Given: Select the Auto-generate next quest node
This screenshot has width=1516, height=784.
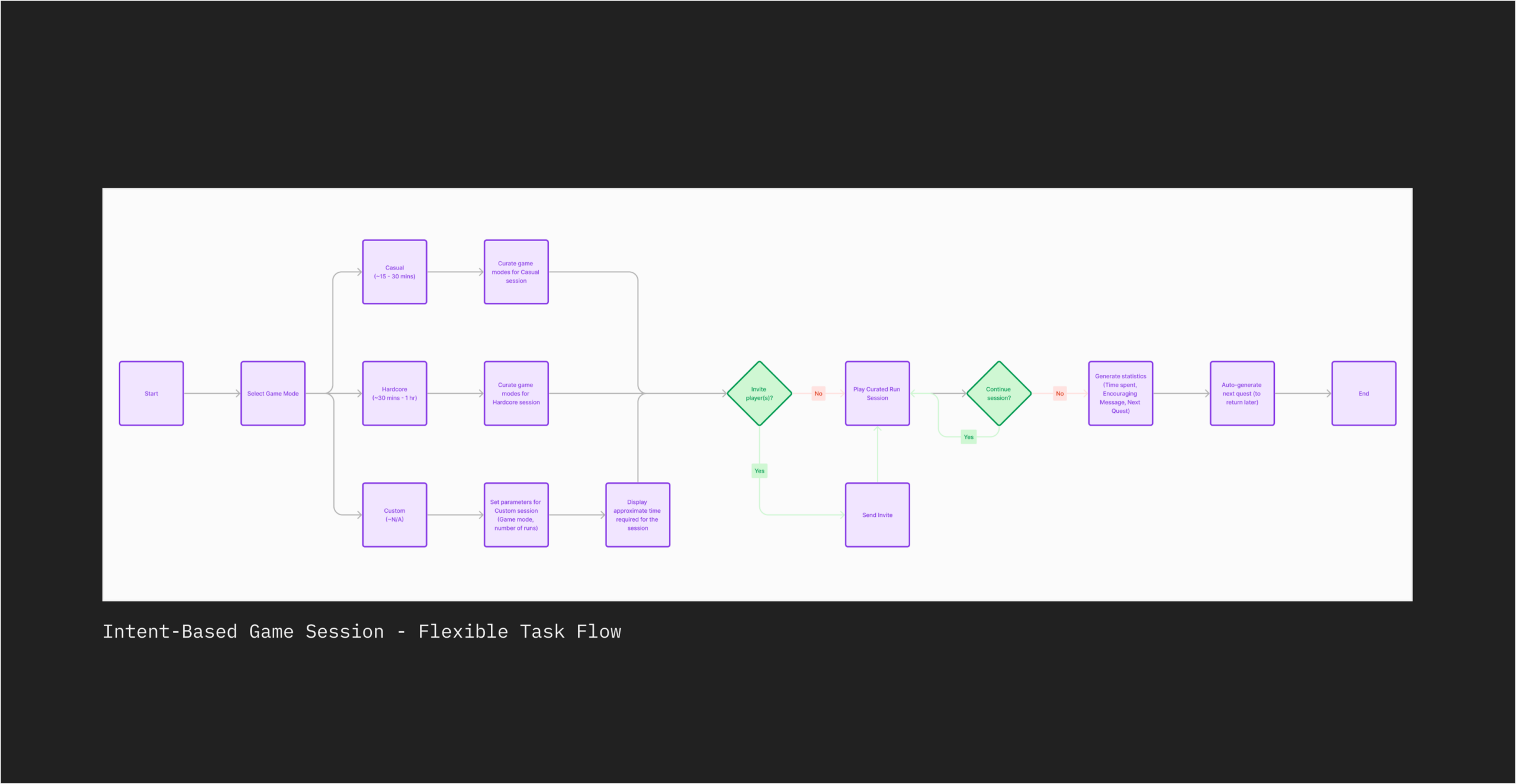Looking at the screenshot, I should (1242, 394).
